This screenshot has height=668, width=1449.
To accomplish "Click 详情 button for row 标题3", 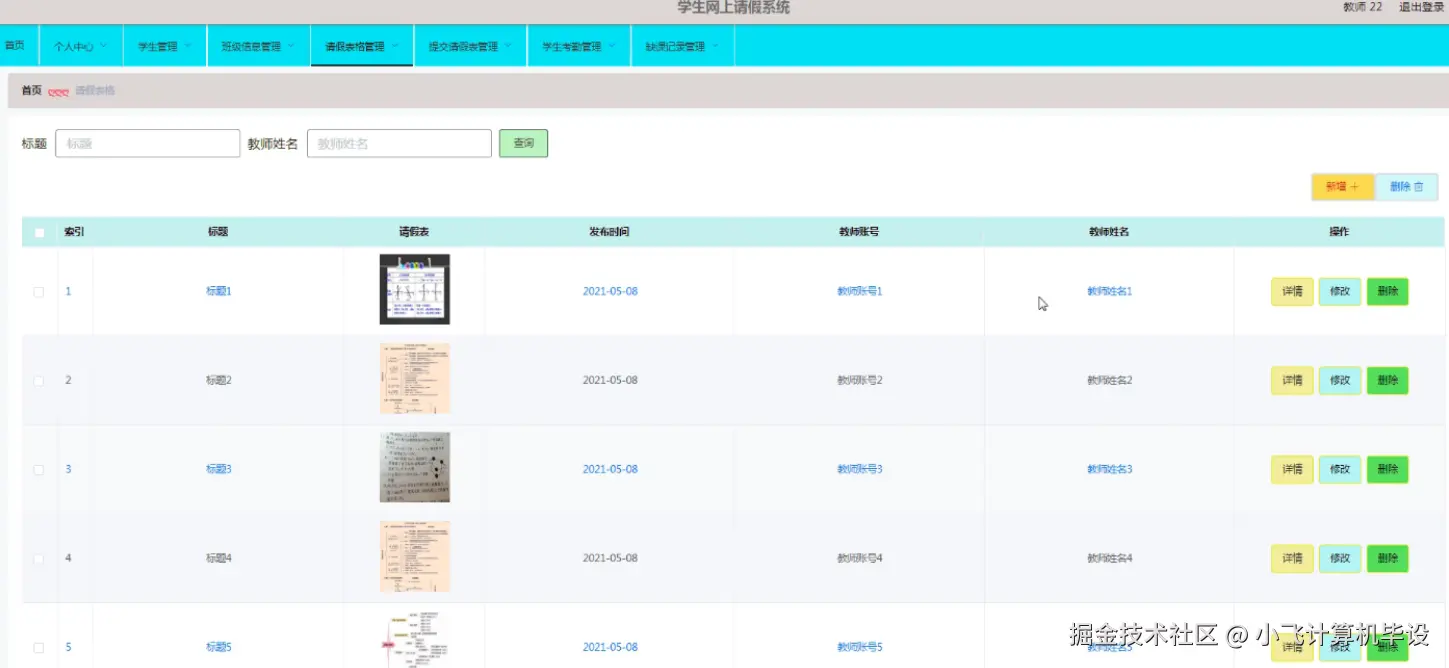I will tap(1292, 470).
